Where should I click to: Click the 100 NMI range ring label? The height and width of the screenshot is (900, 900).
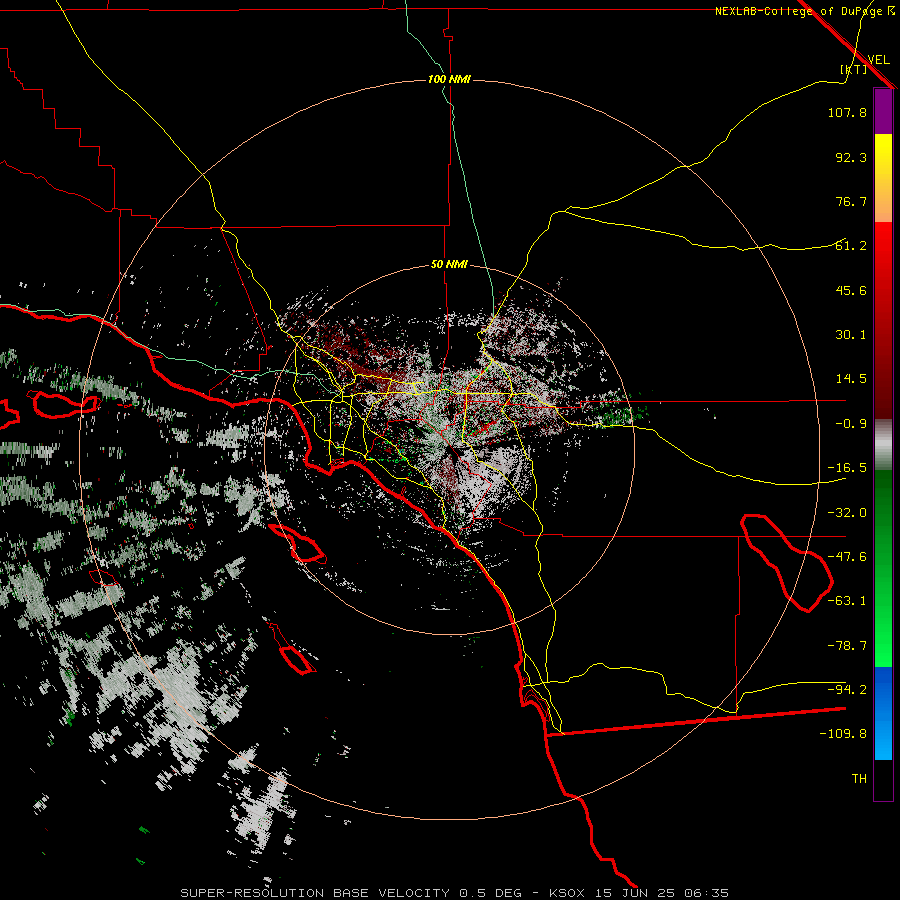click(x=449, y=79)
